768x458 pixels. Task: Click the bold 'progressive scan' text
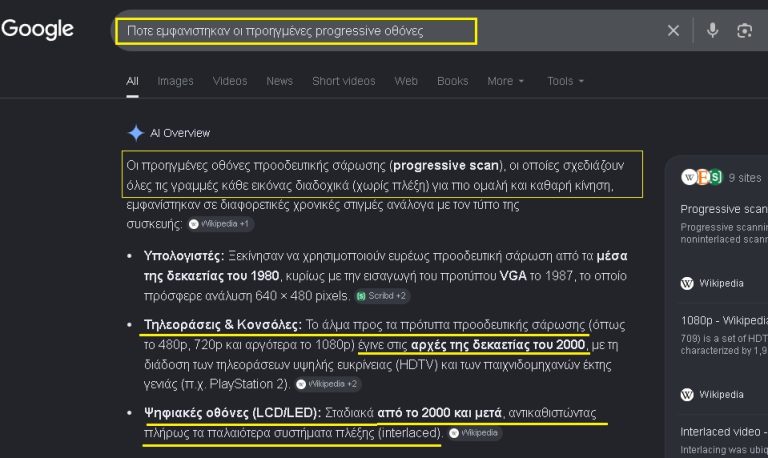click(446, 166)
